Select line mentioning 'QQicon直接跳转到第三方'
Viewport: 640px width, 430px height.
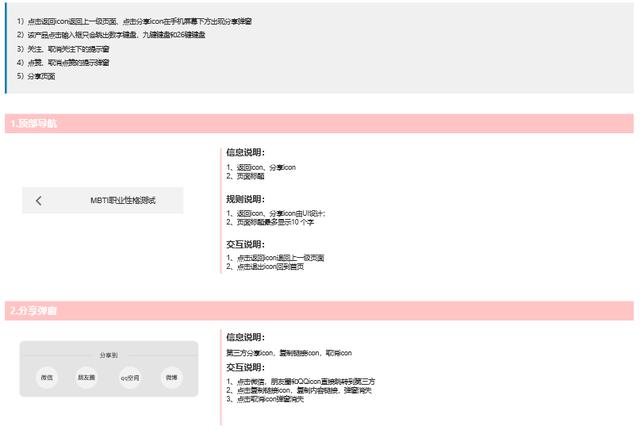[x=301, y=381]
